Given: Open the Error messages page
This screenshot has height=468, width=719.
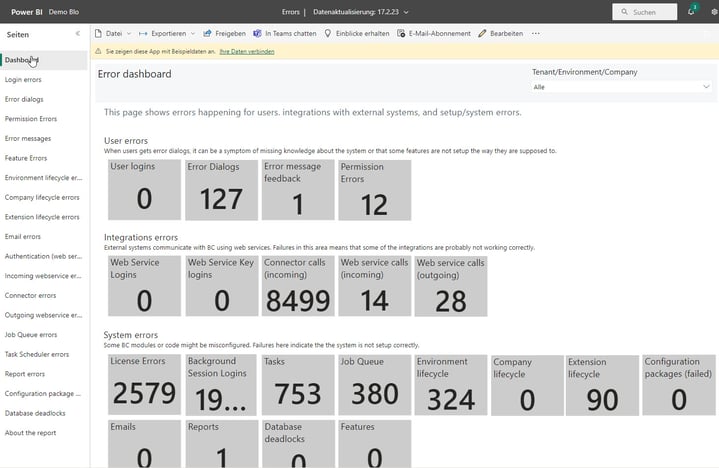Looking at the screenshot, I should [x=28, y=138].
